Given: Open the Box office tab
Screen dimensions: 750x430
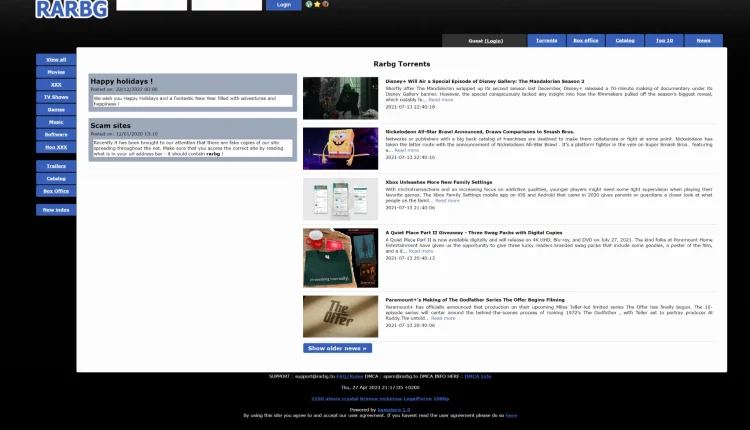Looking at the screenshot, I should coord(586,41).
